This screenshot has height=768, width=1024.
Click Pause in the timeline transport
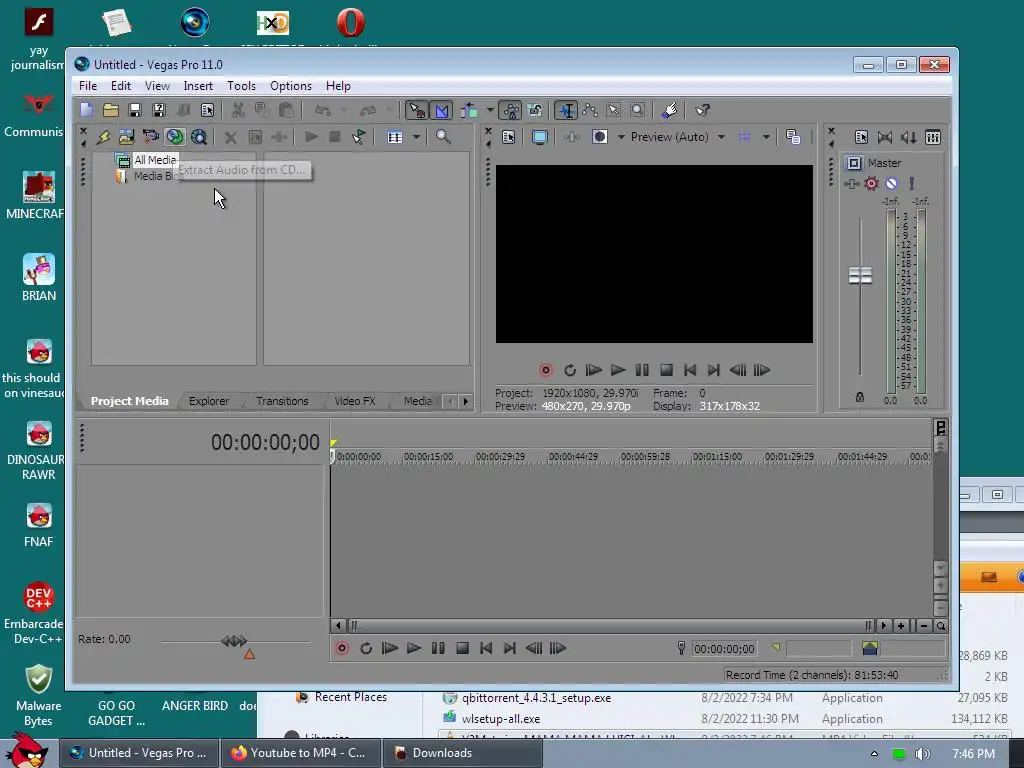[438, 648]
